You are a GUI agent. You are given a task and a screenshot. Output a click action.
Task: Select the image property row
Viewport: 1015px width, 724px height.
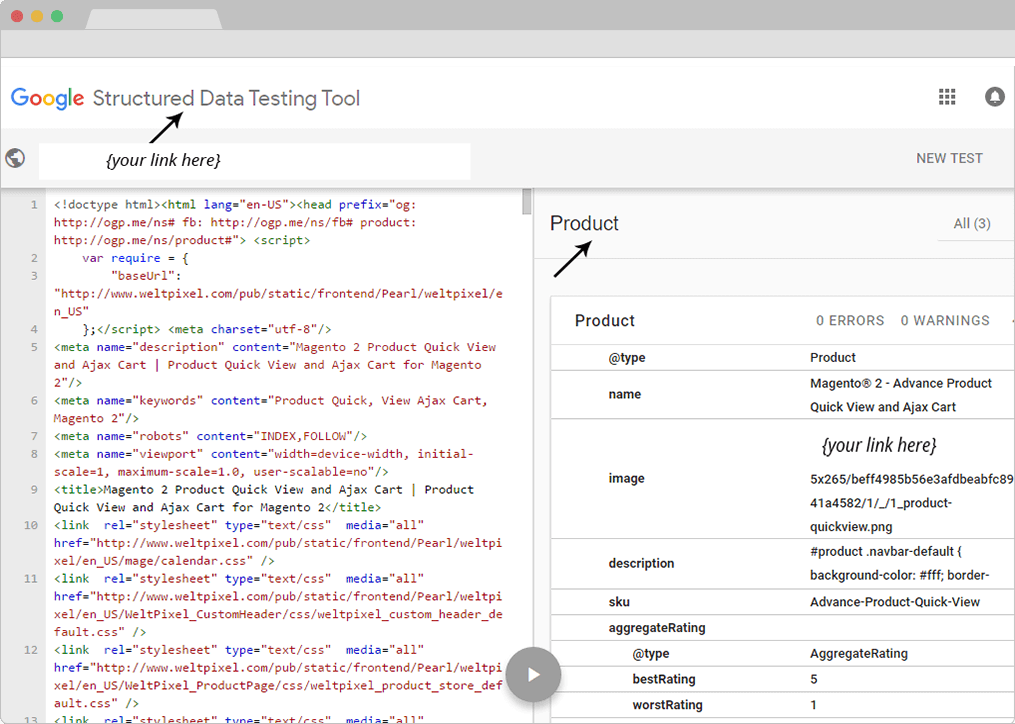783,479
